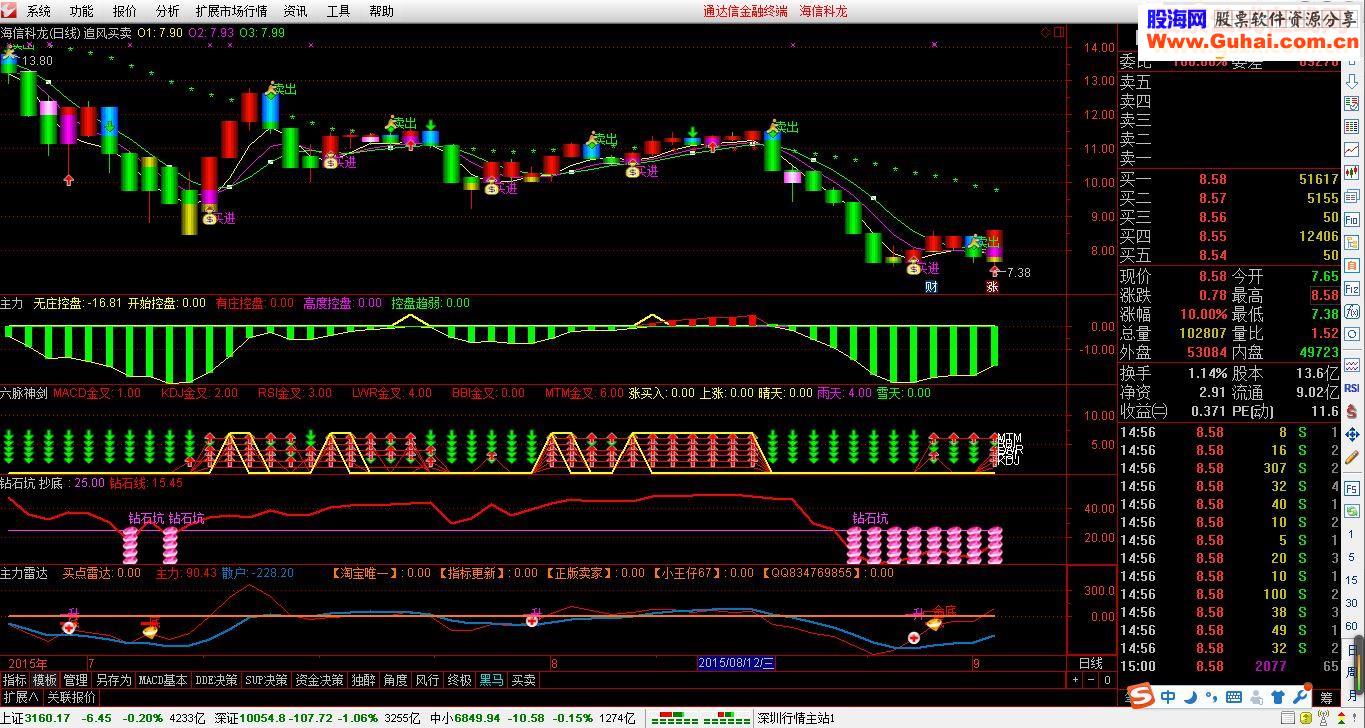Viewport: 1365px width, 728px height.
Task: Open the checklist report icon in the right toolbar
Action: click(1352, 104)
